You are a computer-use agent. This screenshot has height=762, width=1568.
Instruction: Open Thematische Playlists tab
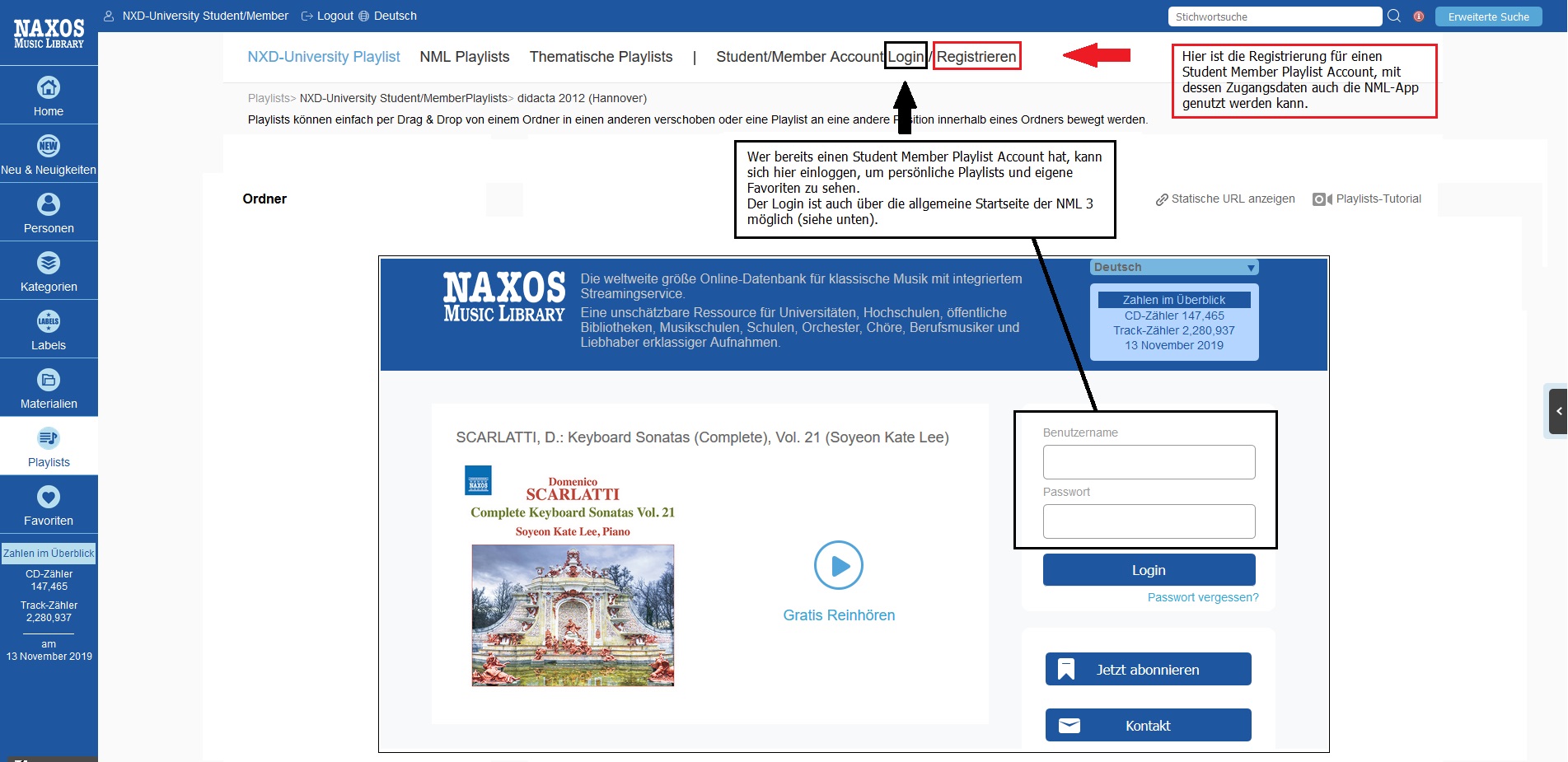tap(601, 57)
